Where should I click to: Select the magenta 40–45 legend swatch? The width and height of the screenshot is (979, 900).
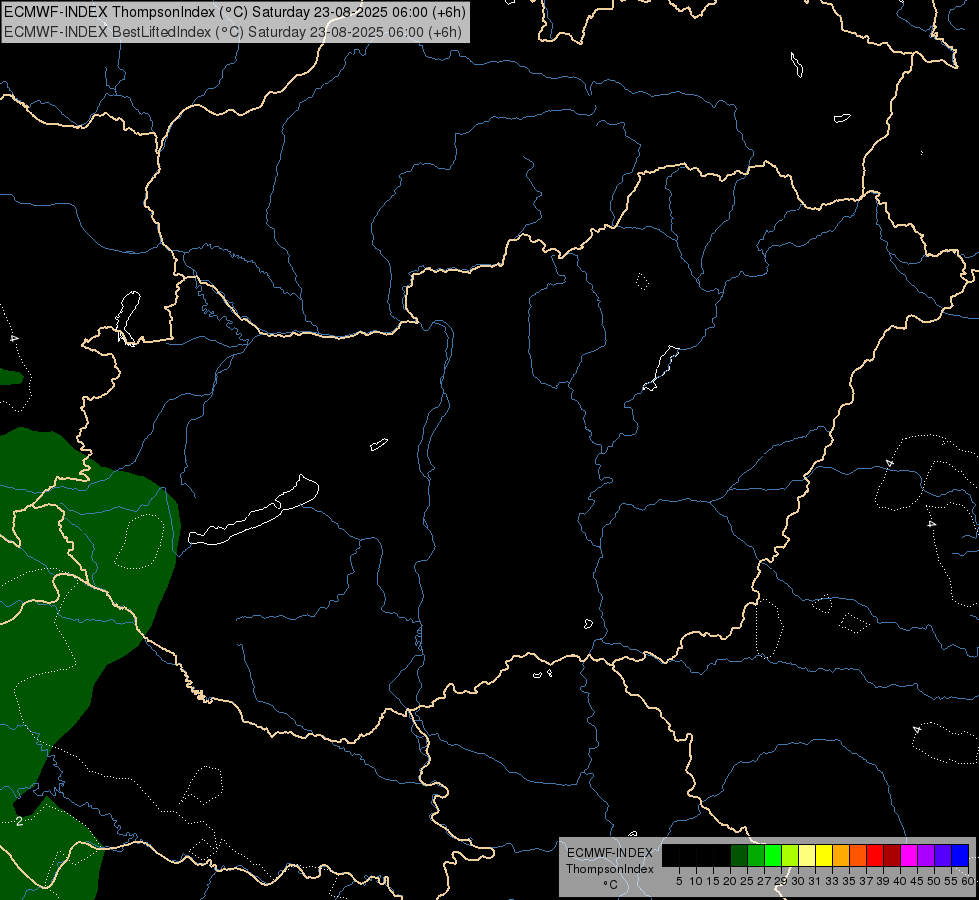point(909,855)
